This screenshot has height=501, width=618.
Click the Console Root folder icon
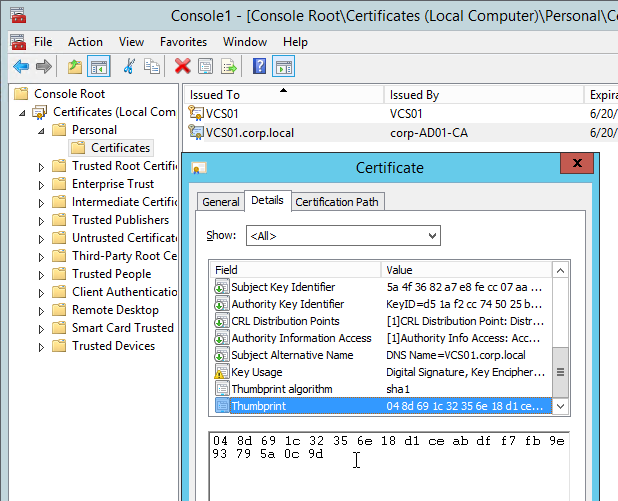point(21,94)
